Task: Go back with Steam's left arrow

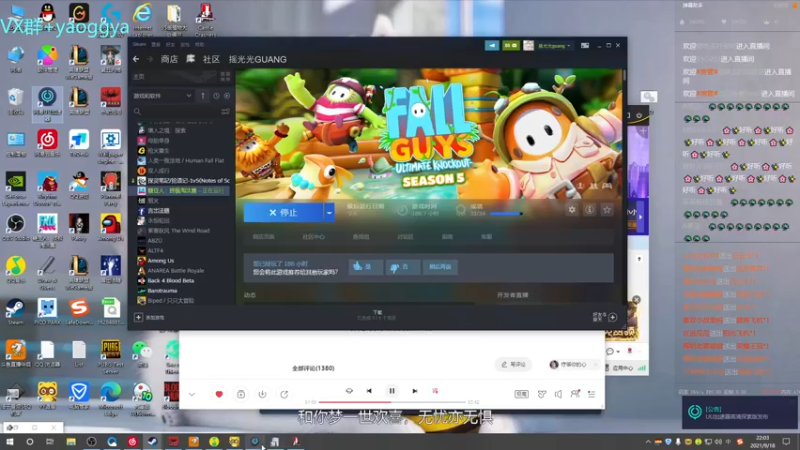Action: click(x=136, y=59)
